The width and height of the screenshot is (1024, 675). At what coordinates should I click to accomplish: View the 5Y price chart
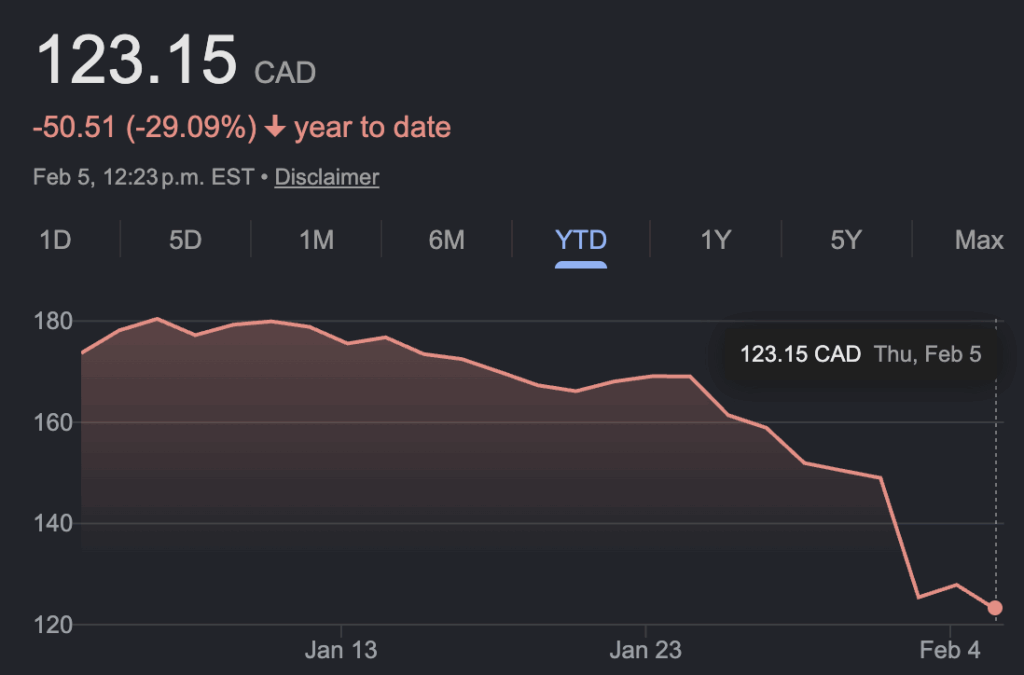(846, 240)
